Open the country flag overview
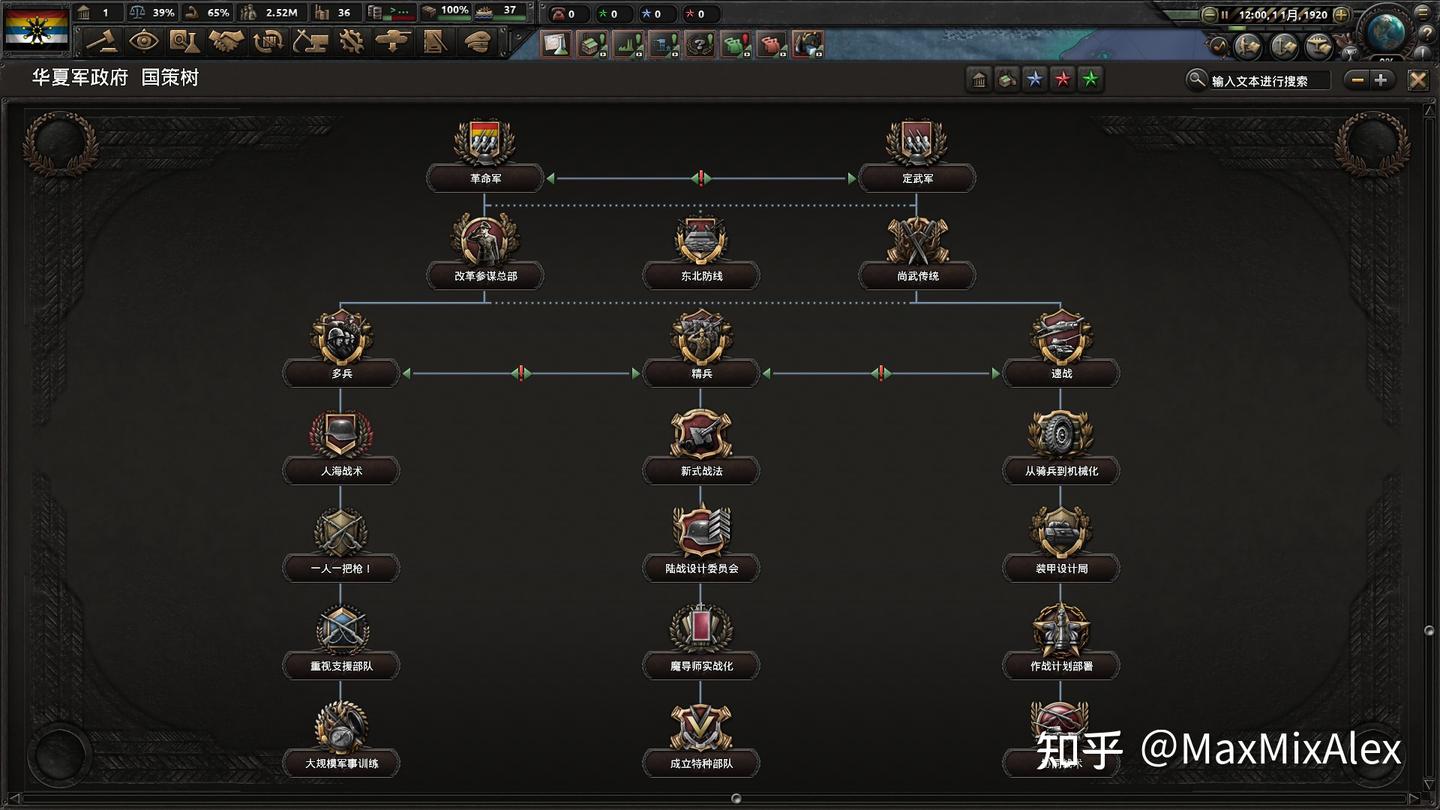The height and width of the screenshot is (810, 1440). 37,28
